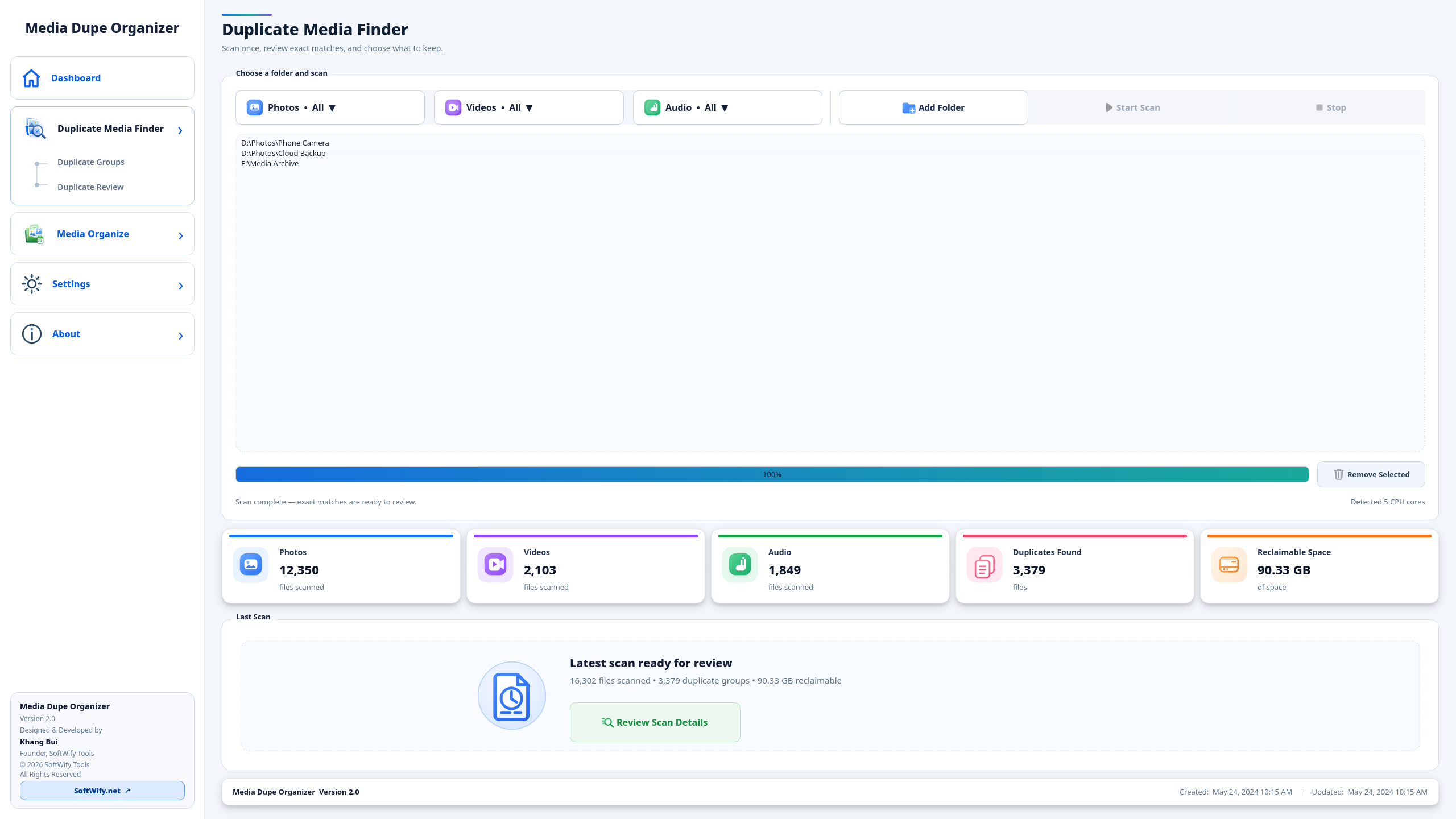Expand the Media Organize chevron
This screenshot has width=1456, height=819.
(x=181, y=235)
